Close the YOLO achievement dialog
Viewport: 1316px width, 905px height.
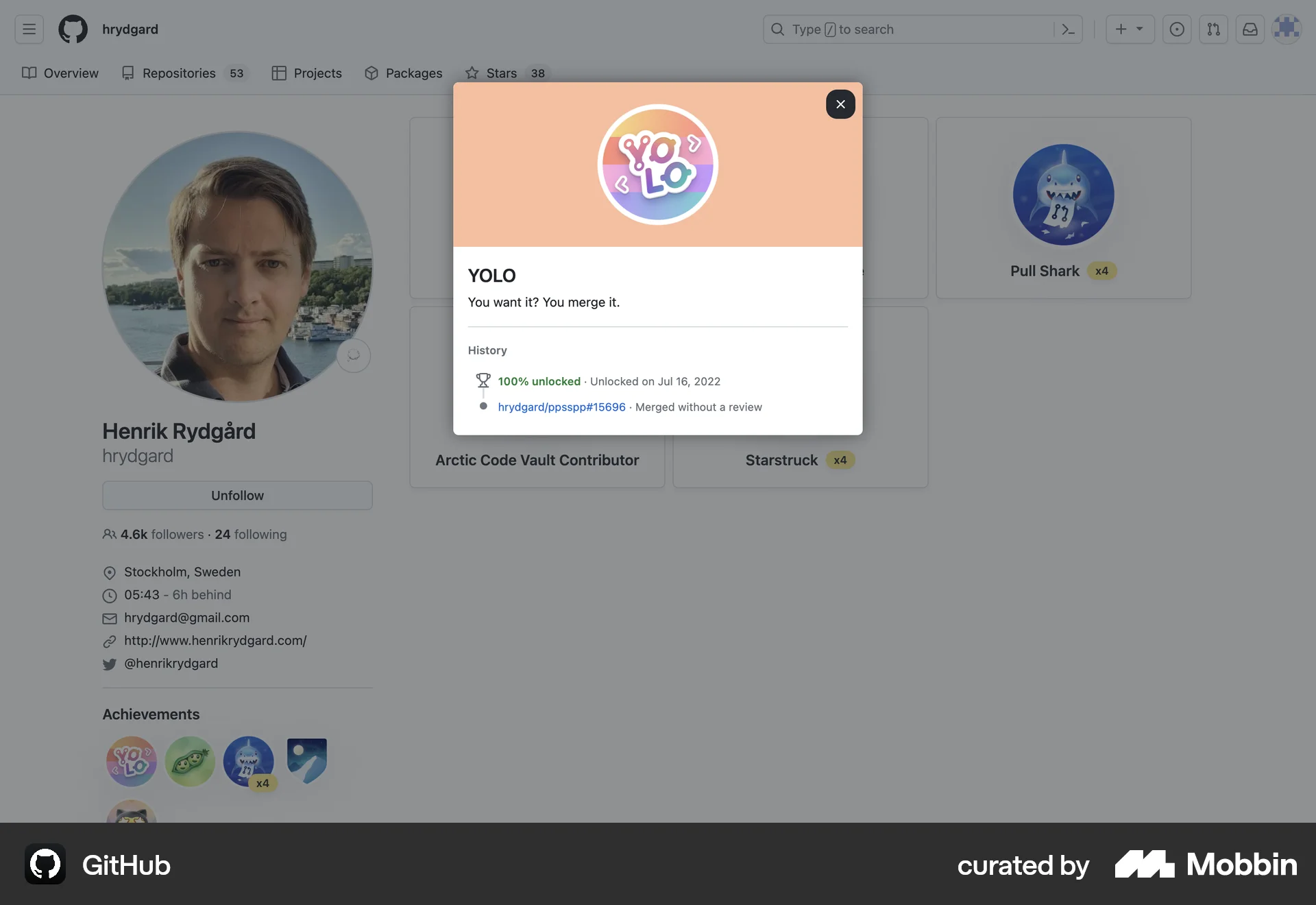tap(840, 104)
